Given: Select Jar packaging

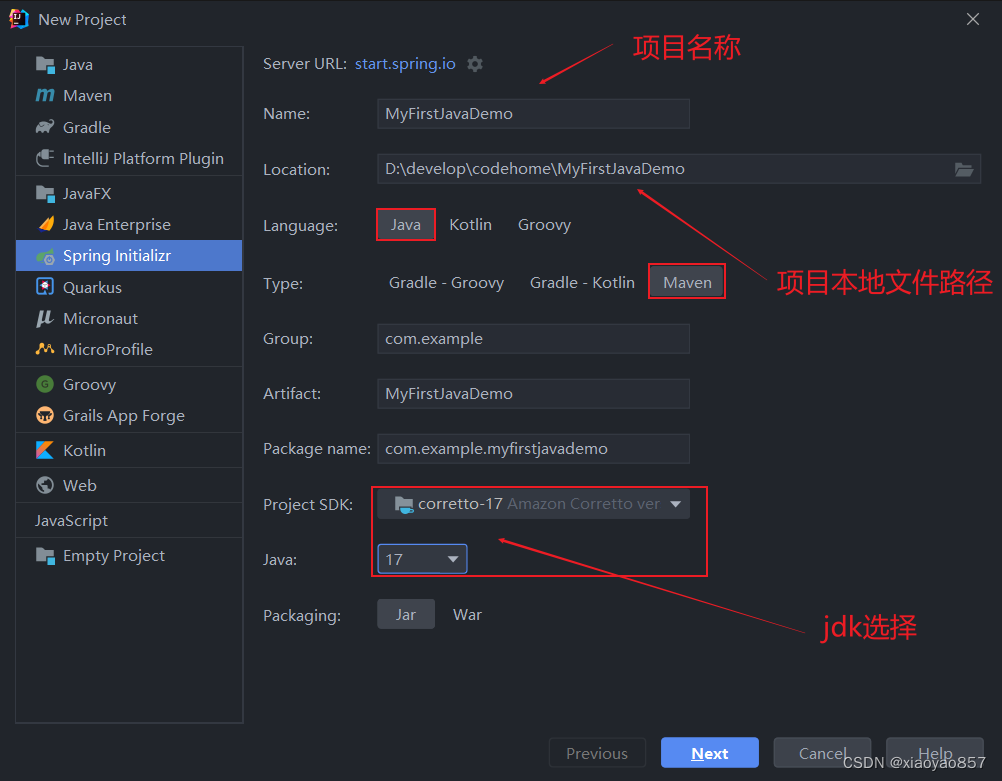Looking at the screenshot, I should [406, 614].
